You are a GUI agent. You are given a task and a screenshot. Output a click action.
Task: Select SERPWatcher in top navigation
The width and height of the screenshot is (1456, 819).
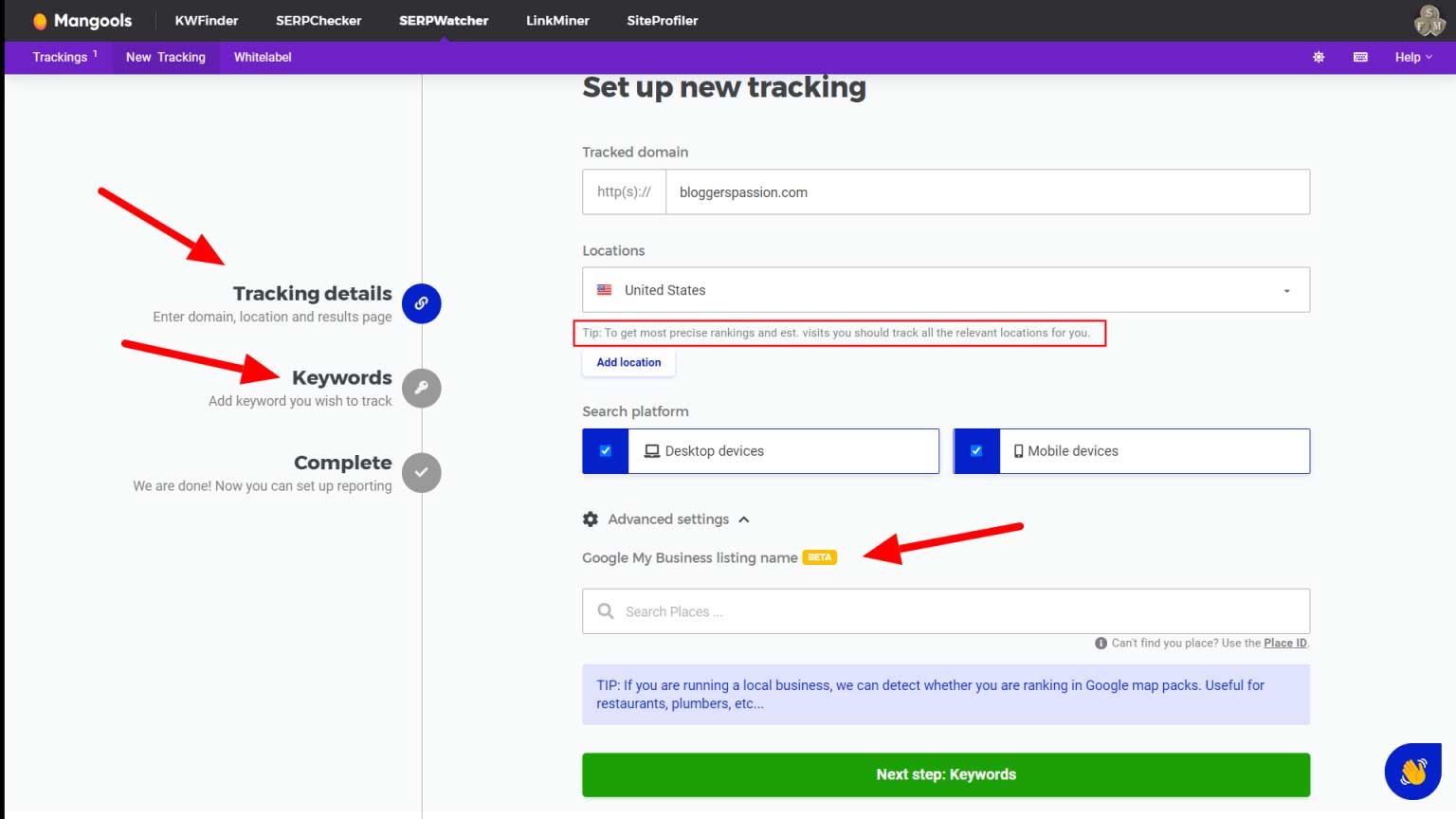click(x=444, y=20)
